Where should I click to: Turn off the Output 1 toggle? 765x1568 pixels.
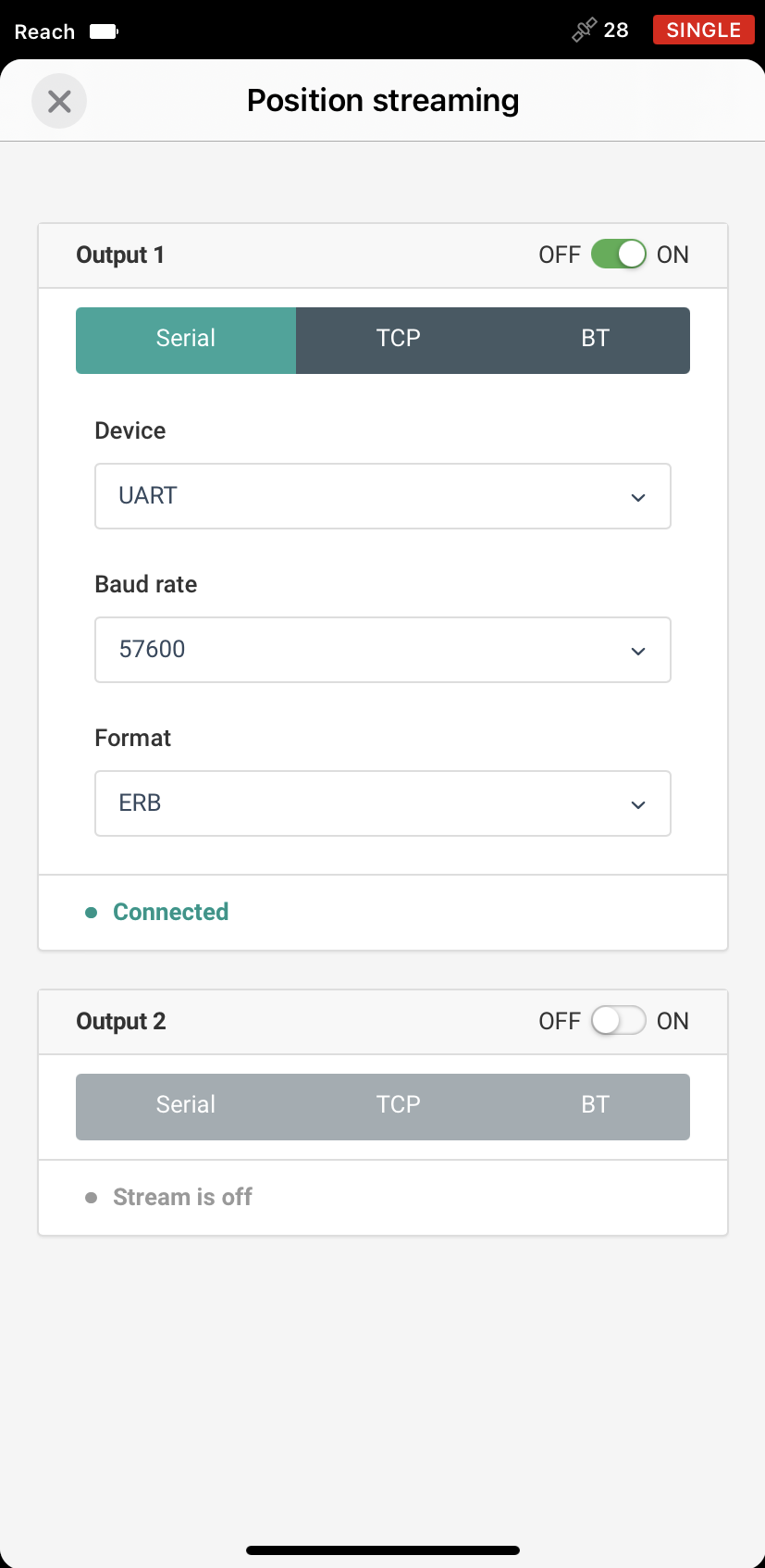618,255
